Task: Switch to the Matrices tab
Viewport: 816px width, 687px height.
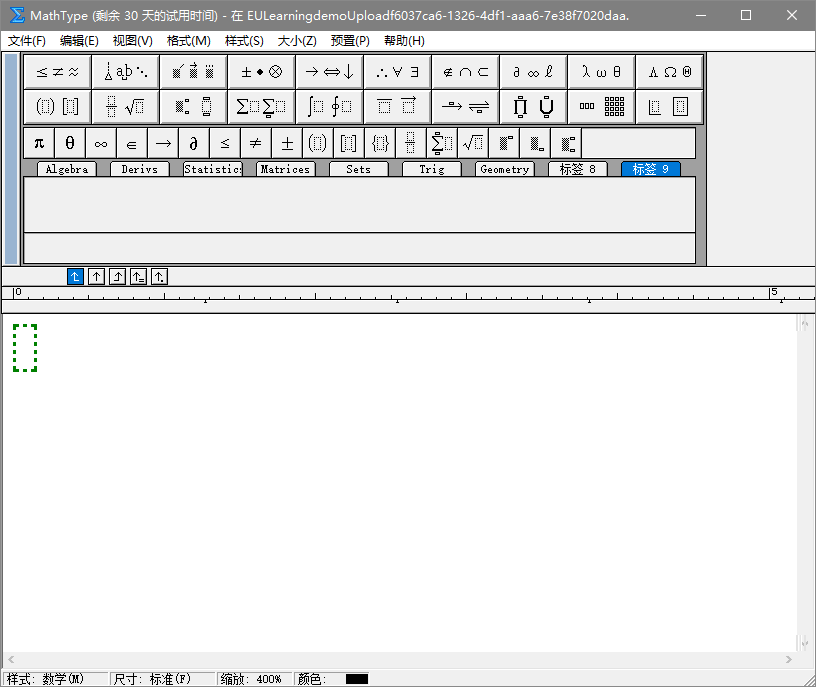Action: tap(285, 169)
